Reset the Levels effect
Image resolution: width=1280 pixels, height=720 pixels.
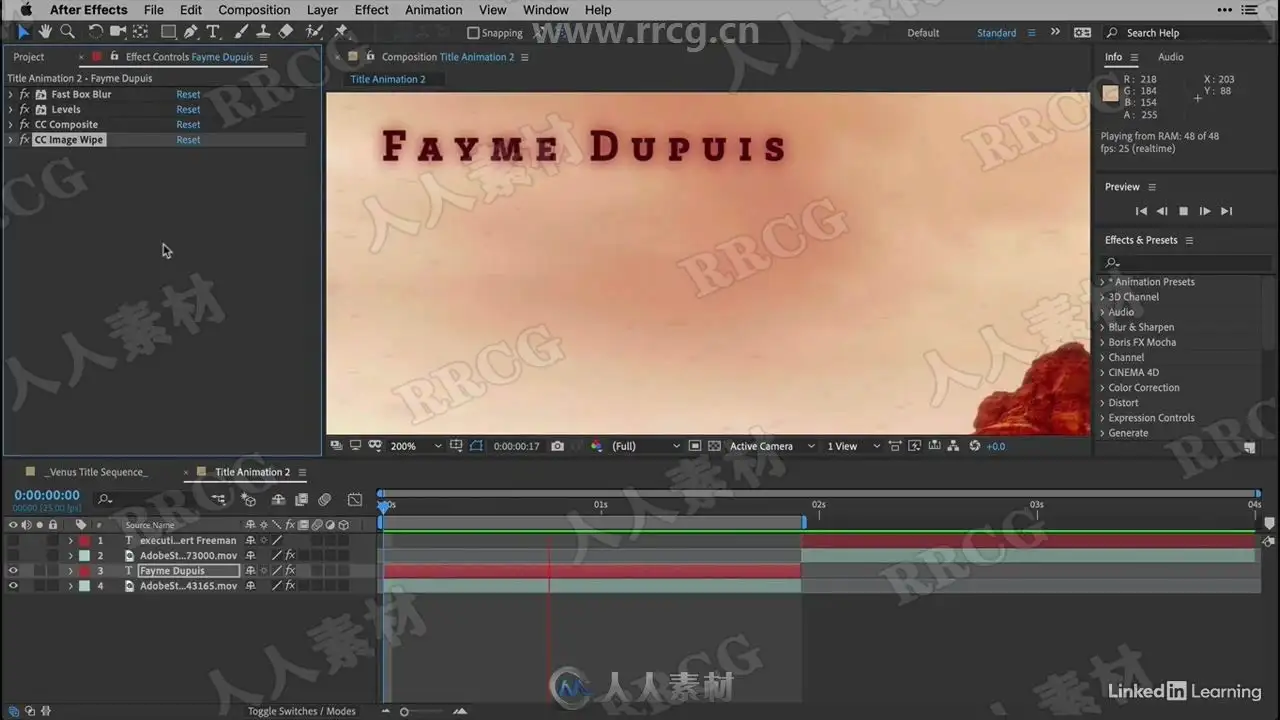coord(188,109)
